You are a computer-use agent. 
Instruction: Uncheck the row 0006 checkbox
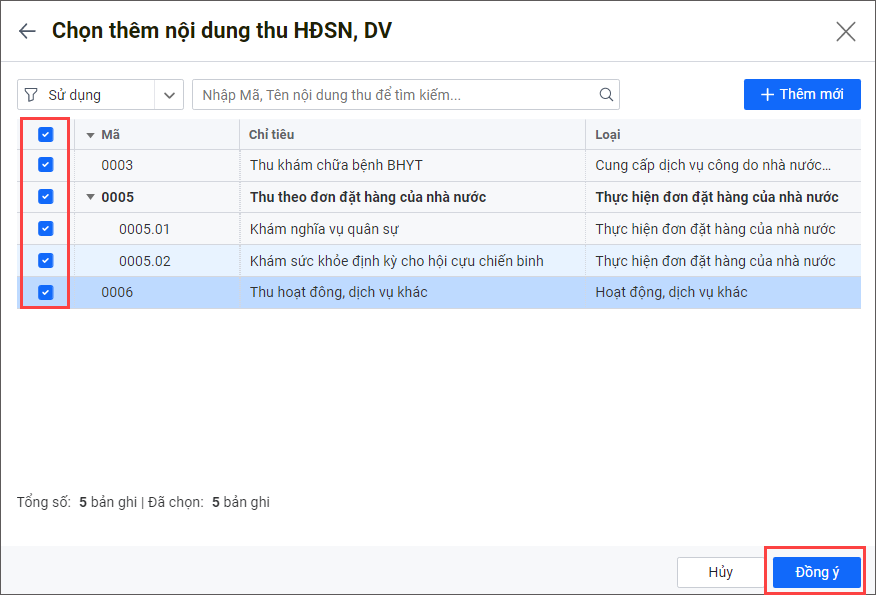(x=45, y=293)
